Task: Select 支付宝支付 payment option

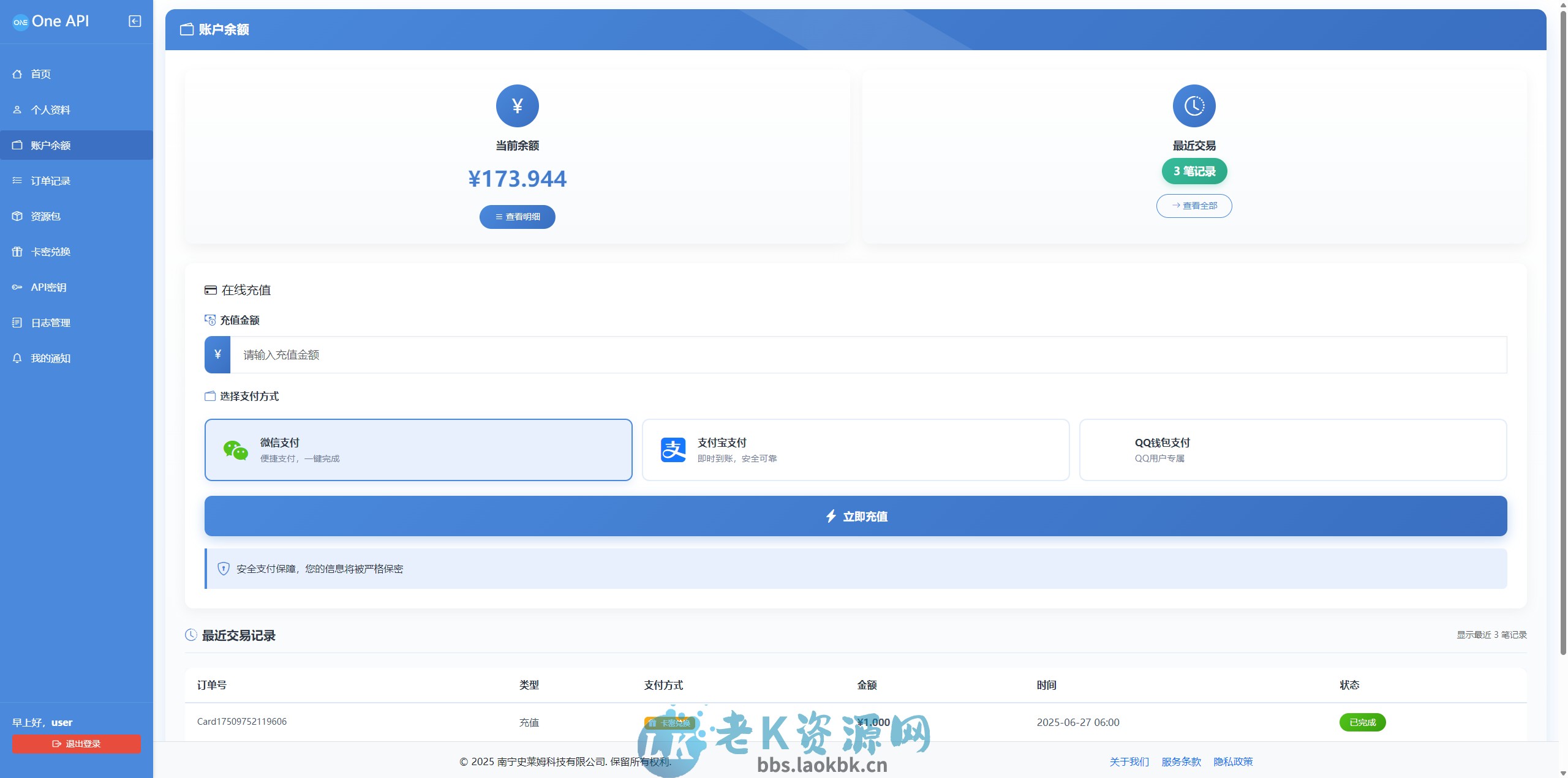Action: [x=856, y=449]
